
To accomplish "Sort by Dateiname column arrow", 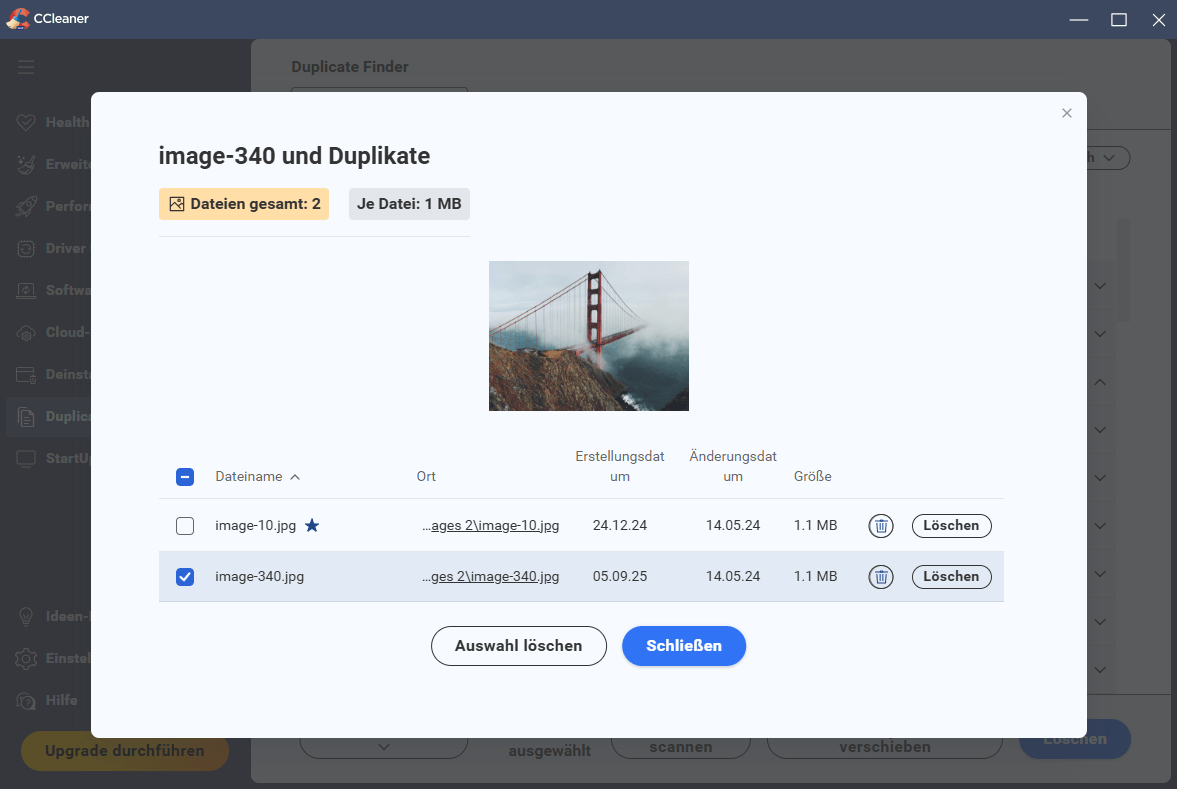I will click(x=295, y=477).
